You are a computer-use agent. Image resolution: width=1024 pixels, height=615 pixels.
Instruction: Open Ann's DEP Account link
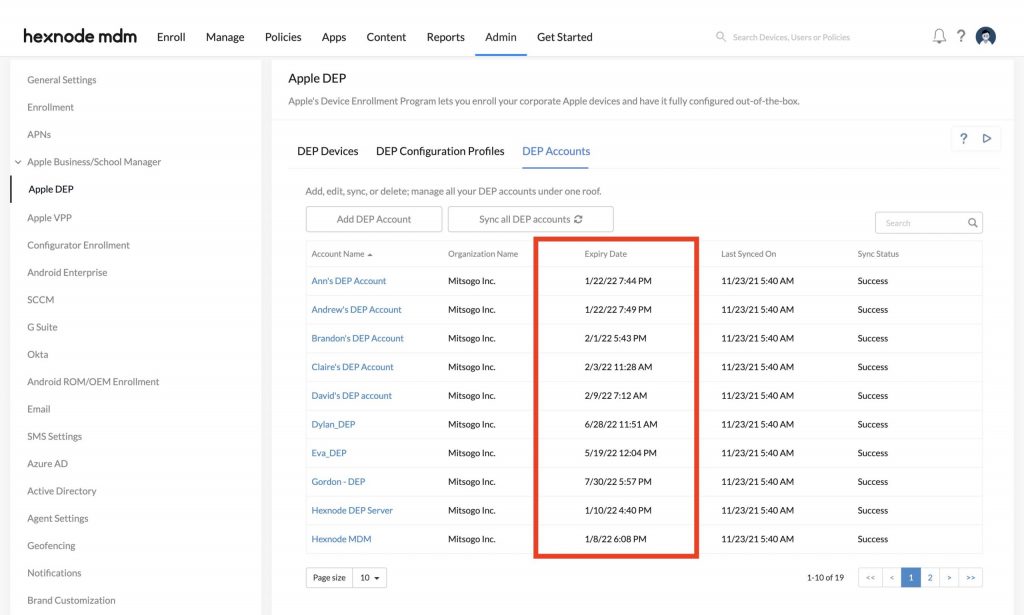tap(349, 281)
